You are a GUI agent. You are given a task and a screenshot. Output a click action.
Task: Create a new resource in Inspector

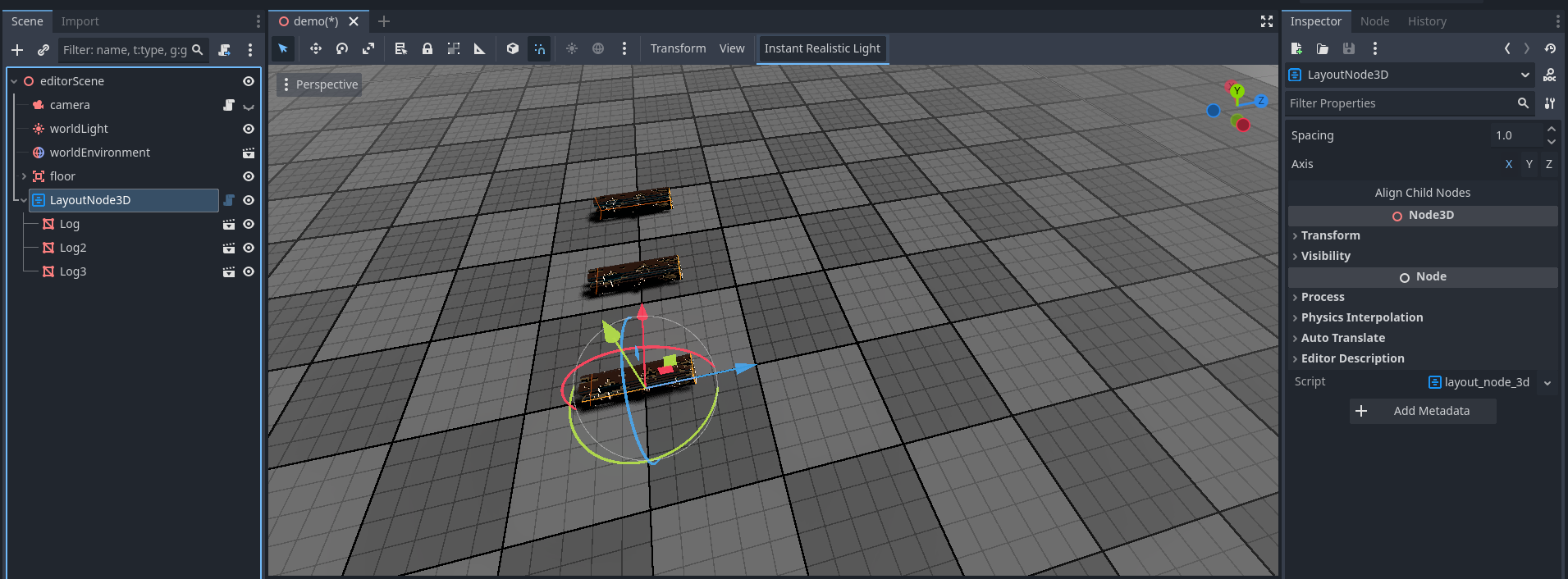click(1296, 48)
